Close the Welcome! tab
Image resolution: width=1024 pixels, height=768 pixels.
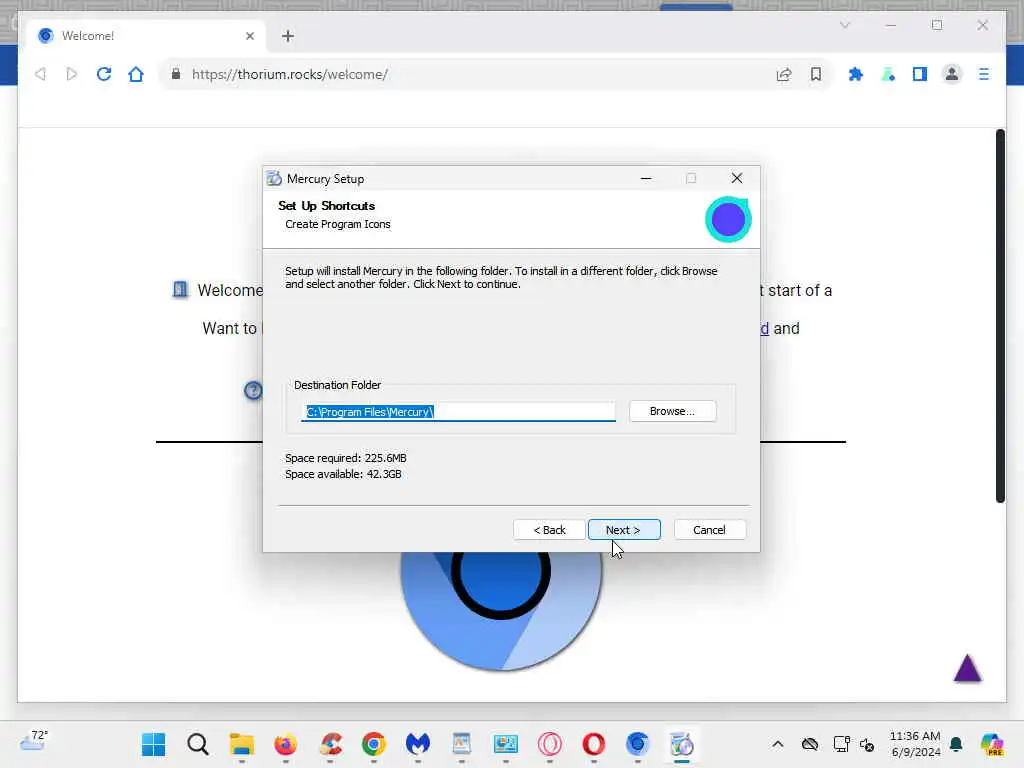click(x=249, y=36)
